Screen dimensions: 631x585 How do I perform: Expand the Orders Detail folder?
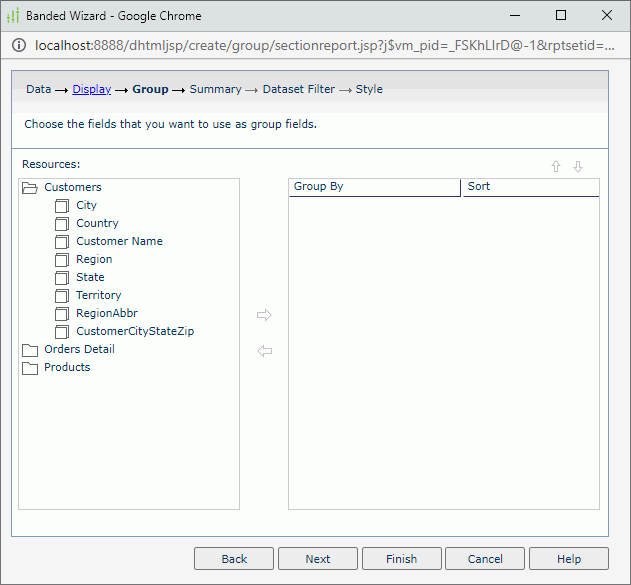pos(30,350)
